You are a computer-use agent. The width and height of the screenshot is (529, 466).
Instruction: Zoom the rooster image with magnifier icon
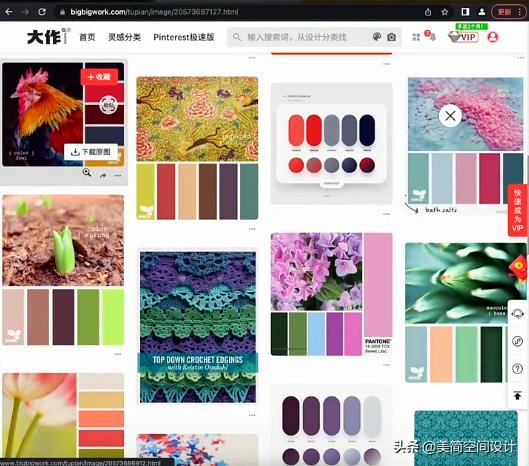click(87, 173)
